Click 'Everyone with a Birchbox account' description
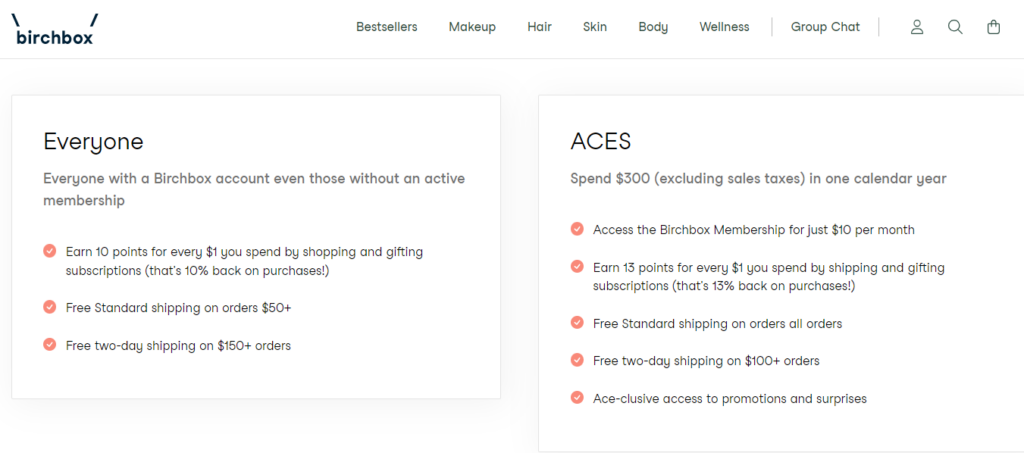Image resolution: width=1024 pixels, height=453 pixels. 254,189
